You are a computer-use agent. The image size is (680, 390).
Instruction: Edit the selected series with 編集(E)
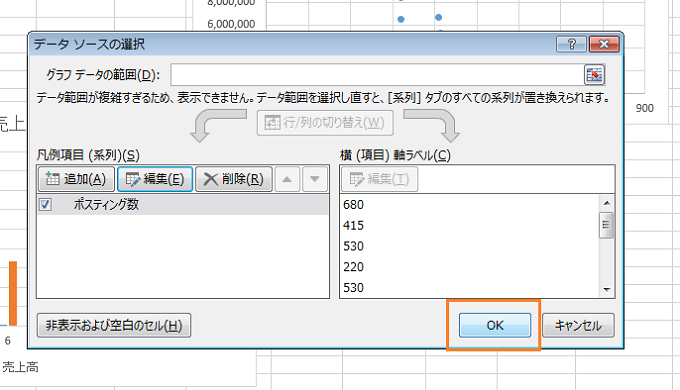tap(155, 179)
